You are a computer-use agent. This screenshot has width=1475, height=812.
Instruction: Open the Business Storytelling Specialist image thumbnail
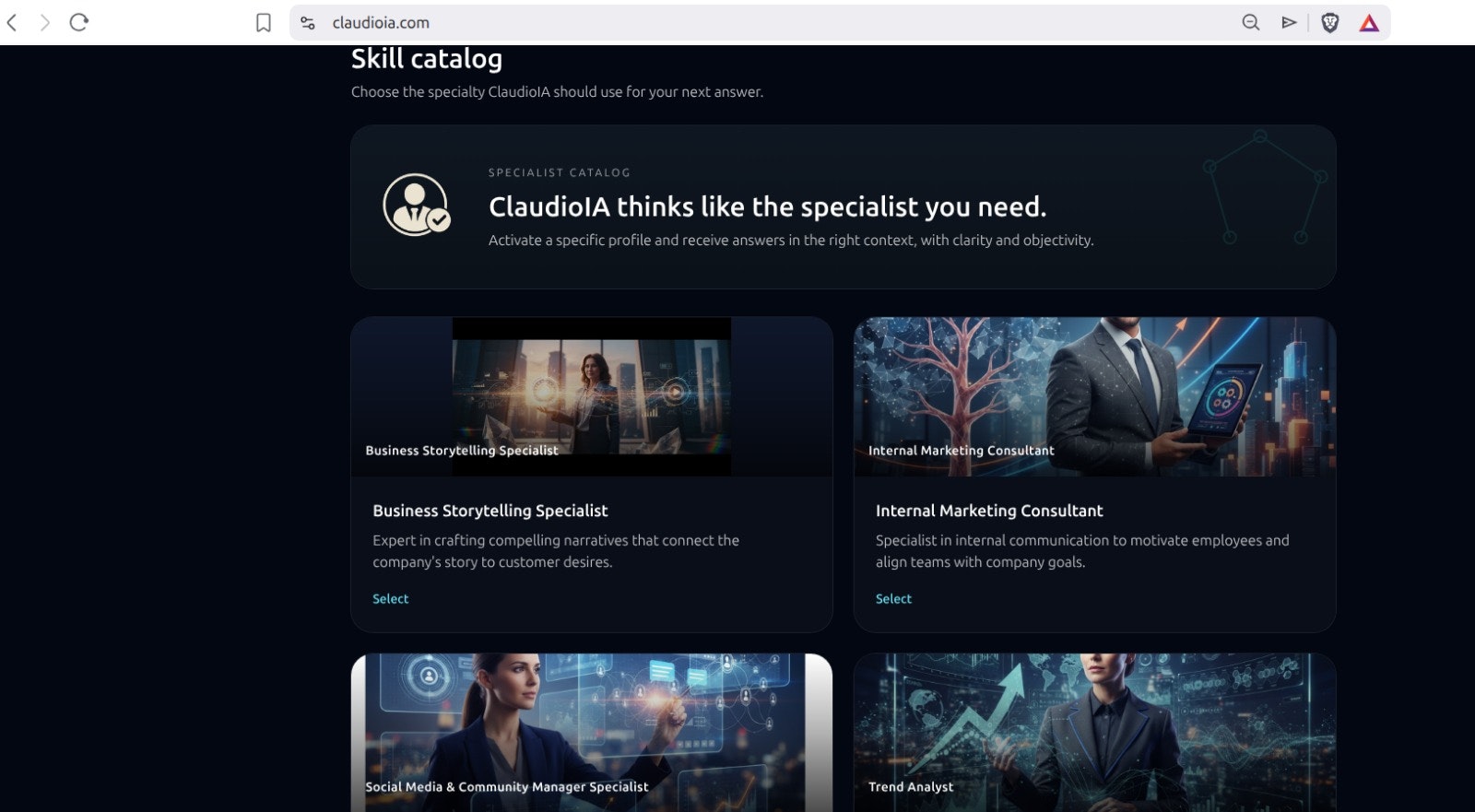point(592,396)
